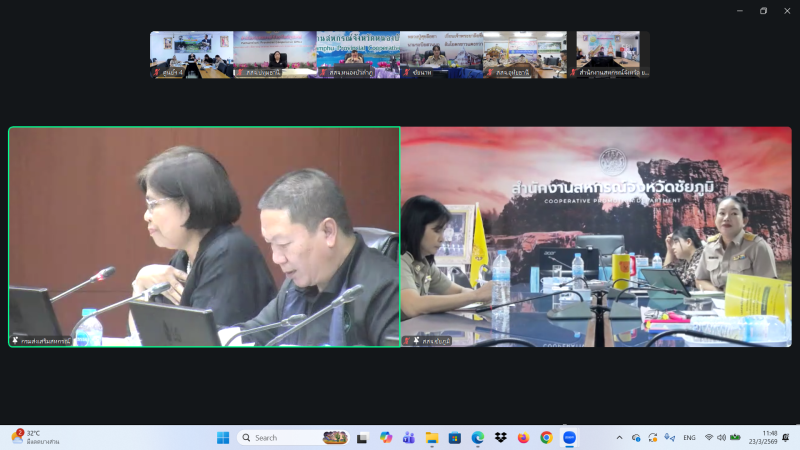The width and height of the screenshot is (800, 450).
Task: Open the volume speaker control
Action: click(x=721, y=438)
